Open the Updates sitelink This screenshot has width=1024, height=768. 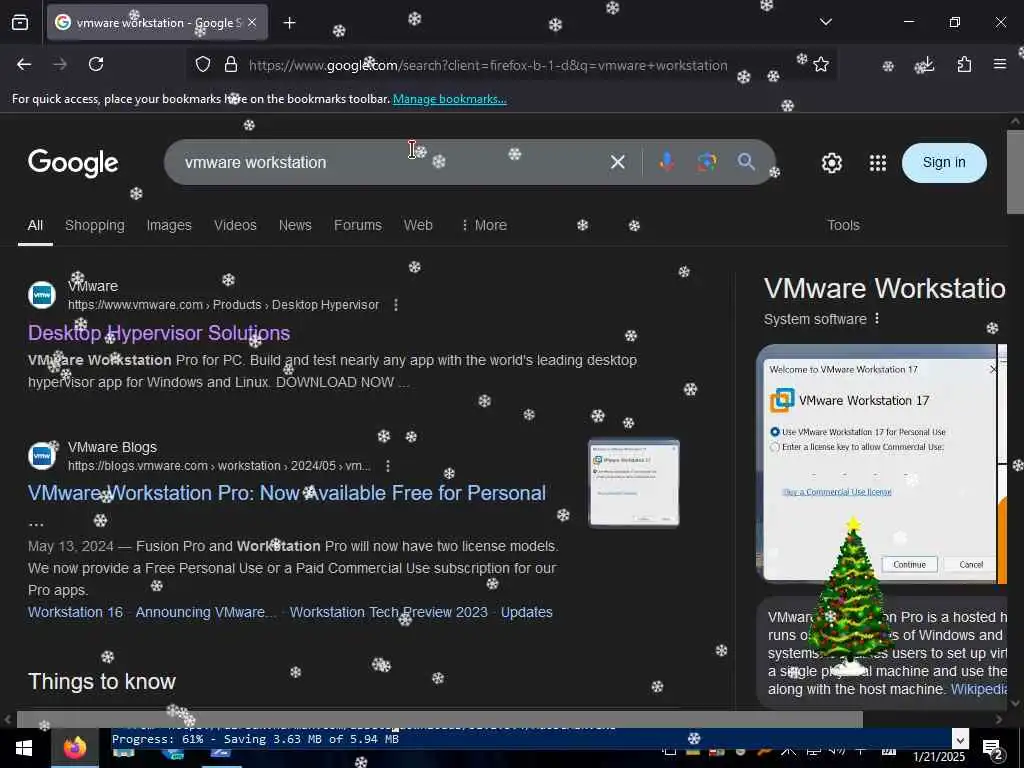point(526,613)
